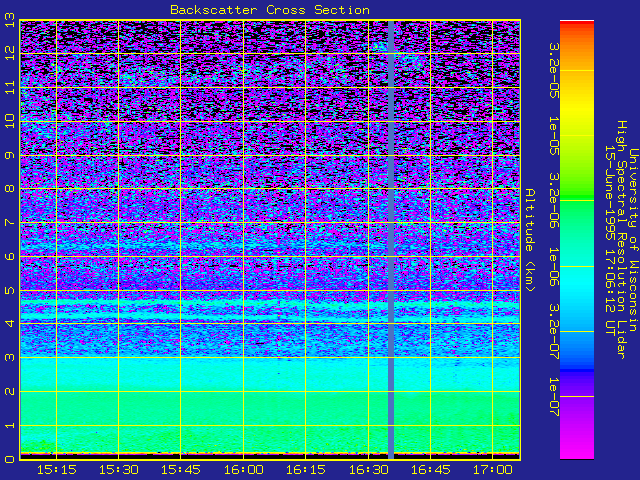Click 'University of Wisconsin' text
Image resolution: width=640 pixels, height=480 pixels.
633,240
